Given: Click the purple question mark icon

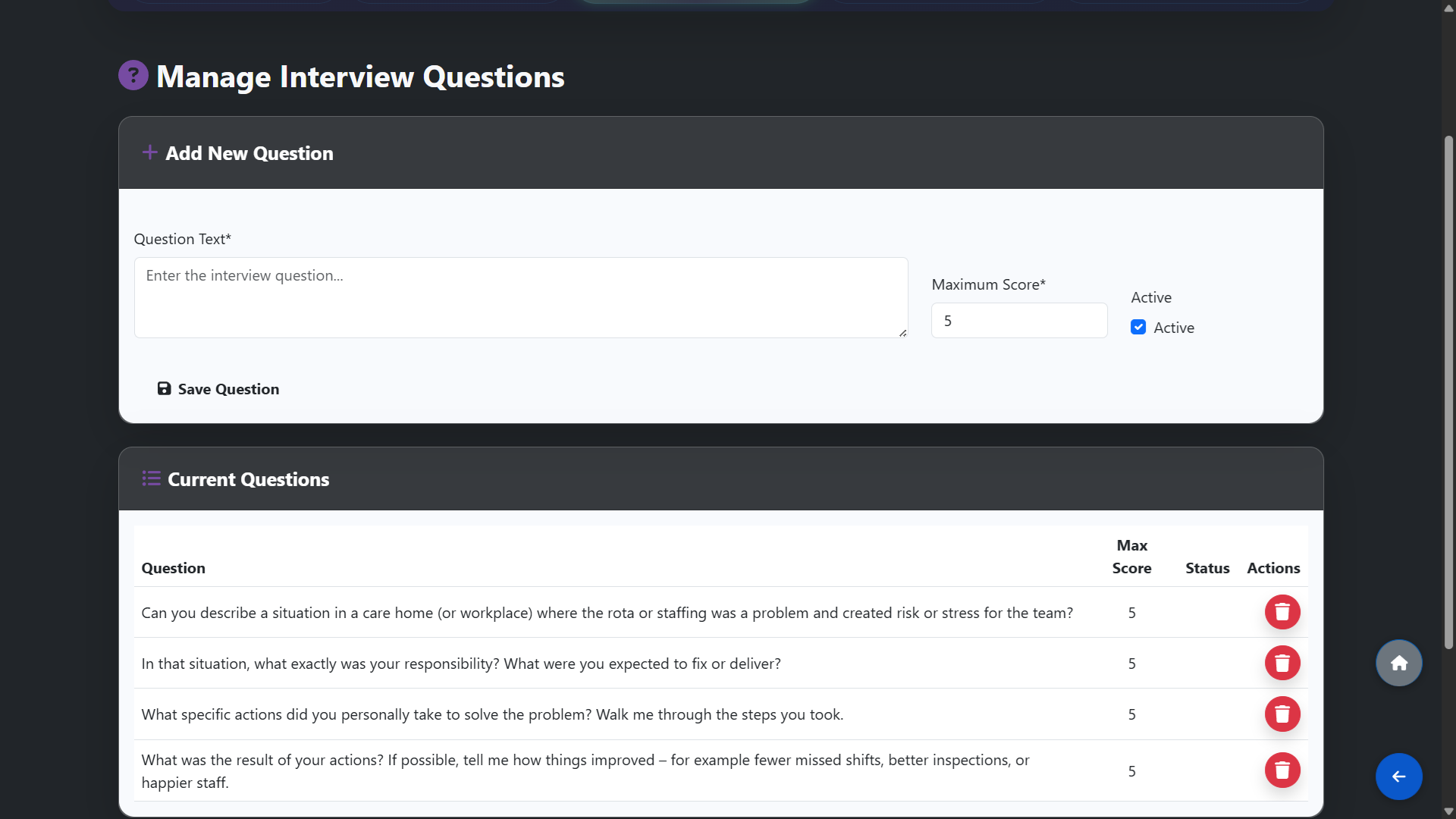Looking at the screenshot, I should (x=133, y=75).
